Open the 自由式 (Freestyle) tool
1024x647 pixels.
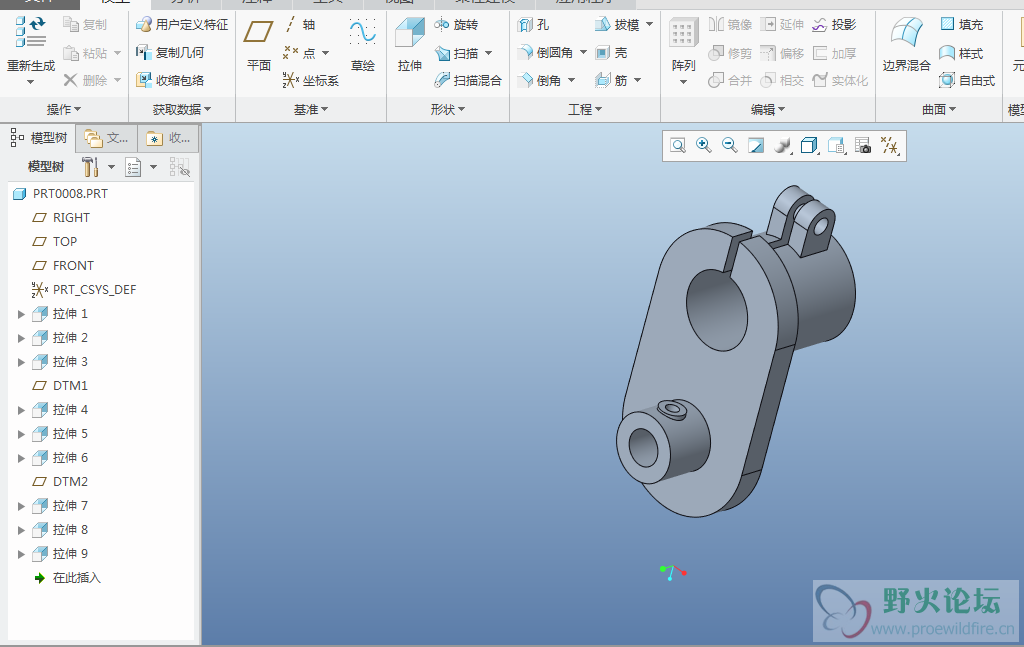click(967, 80)
